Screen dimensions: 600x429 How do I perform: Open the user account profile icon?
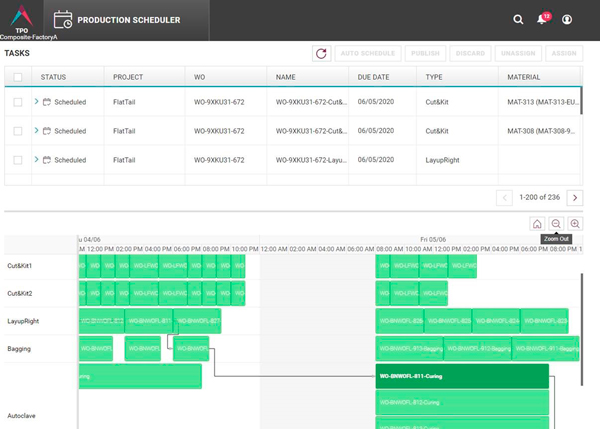click(x=567, y=20)
